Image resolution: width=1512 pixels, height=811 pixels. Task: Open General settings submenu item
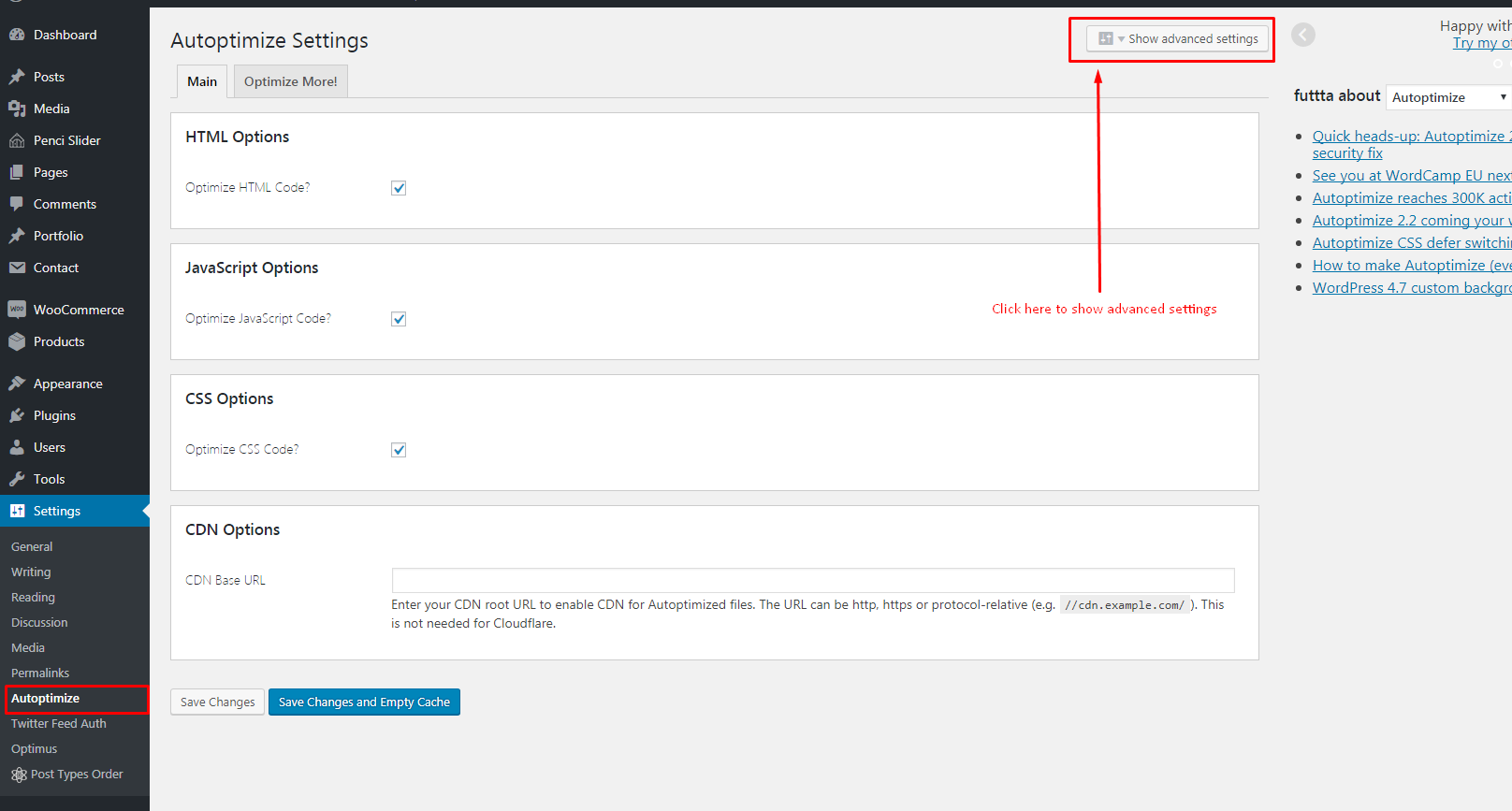32,546
